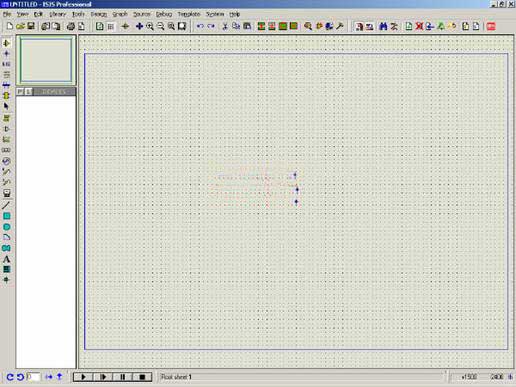The height and width of the screenshot is (387, 516).
Task: Toggle the grid display icon
Action: (x=111, y=26)
